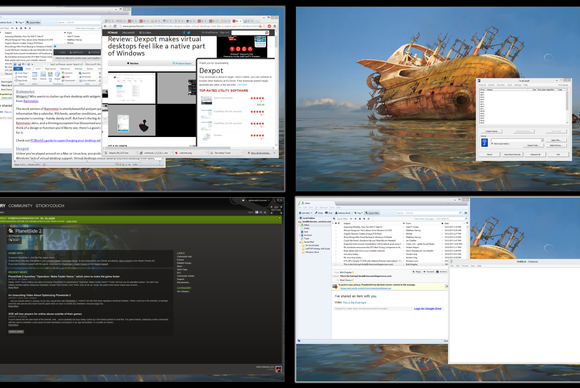The width and height of the screenshot is (580, 388).
Task: Open the friends list avatar icon in Steam
Action: (278, 369)
